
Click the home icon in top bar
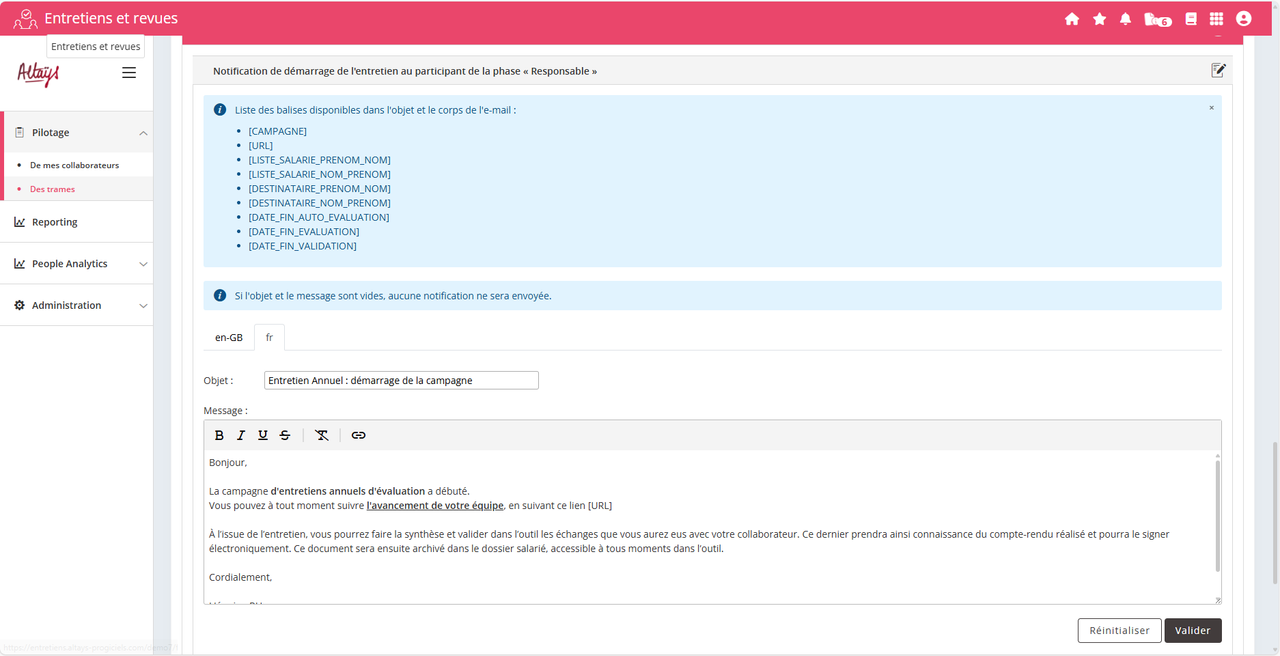1072,19
